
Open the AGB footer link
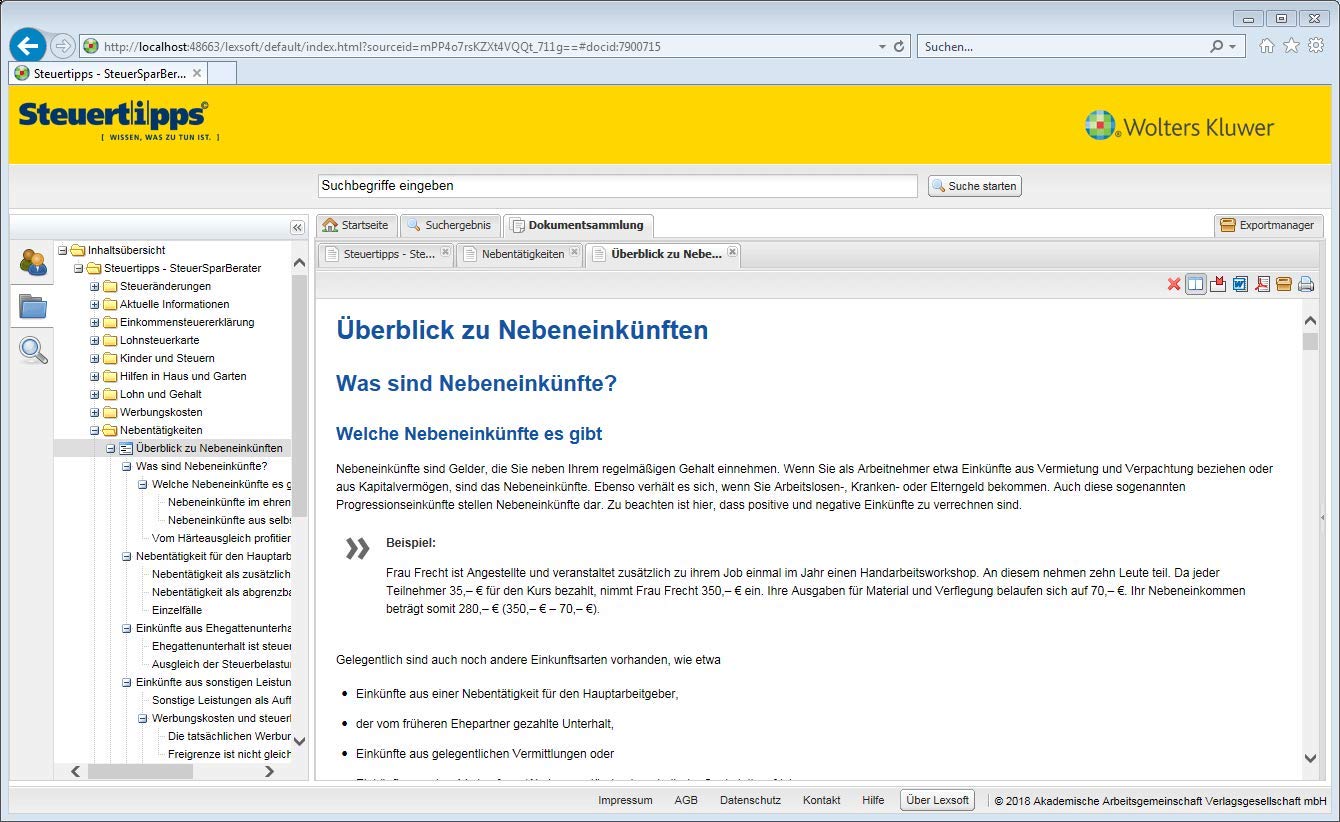tap(686, 800)
